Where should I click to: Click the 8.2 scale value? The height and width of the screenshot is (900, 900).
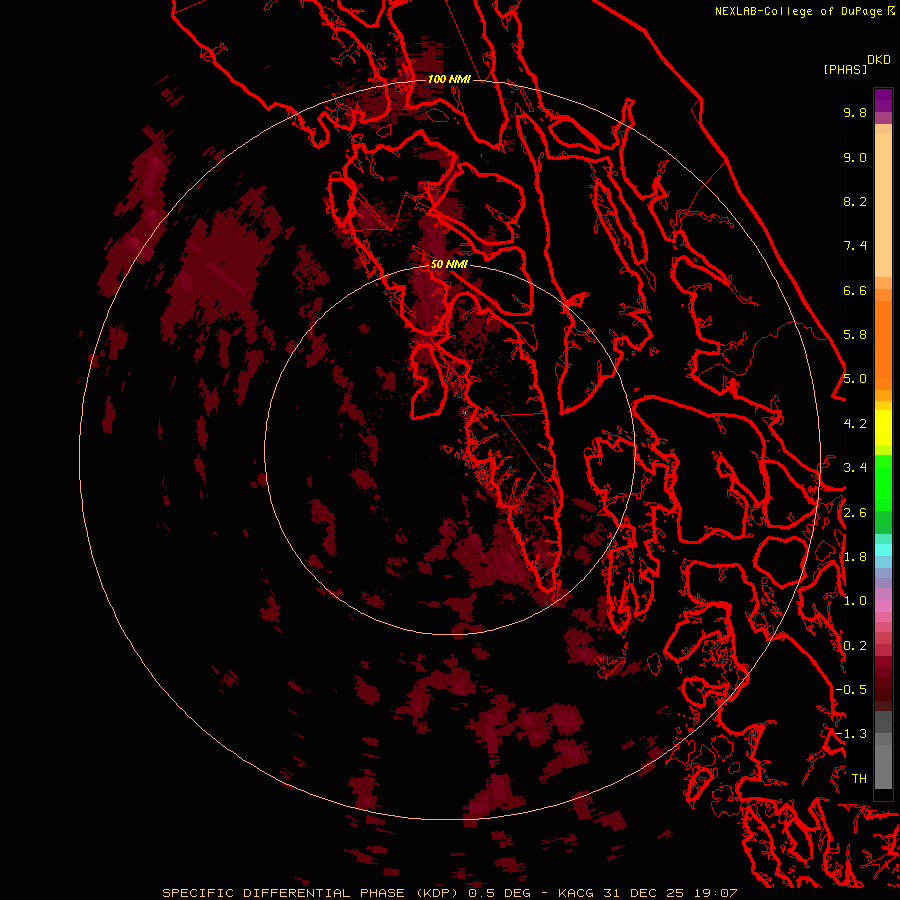pos(855,201)
